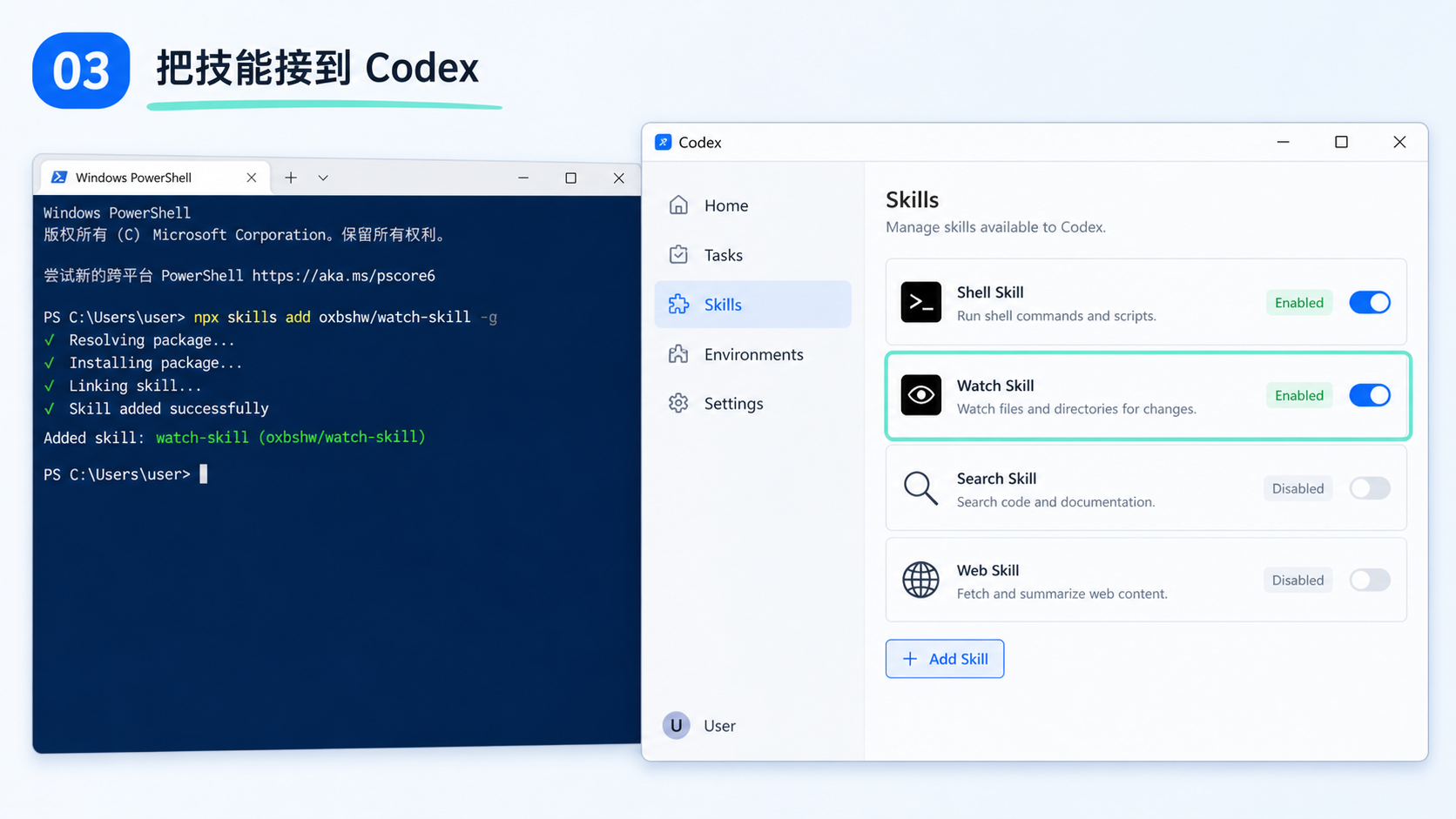Click the Add Skill button
This screenshot has height=819, width=1456.
(x=945, y=659)
